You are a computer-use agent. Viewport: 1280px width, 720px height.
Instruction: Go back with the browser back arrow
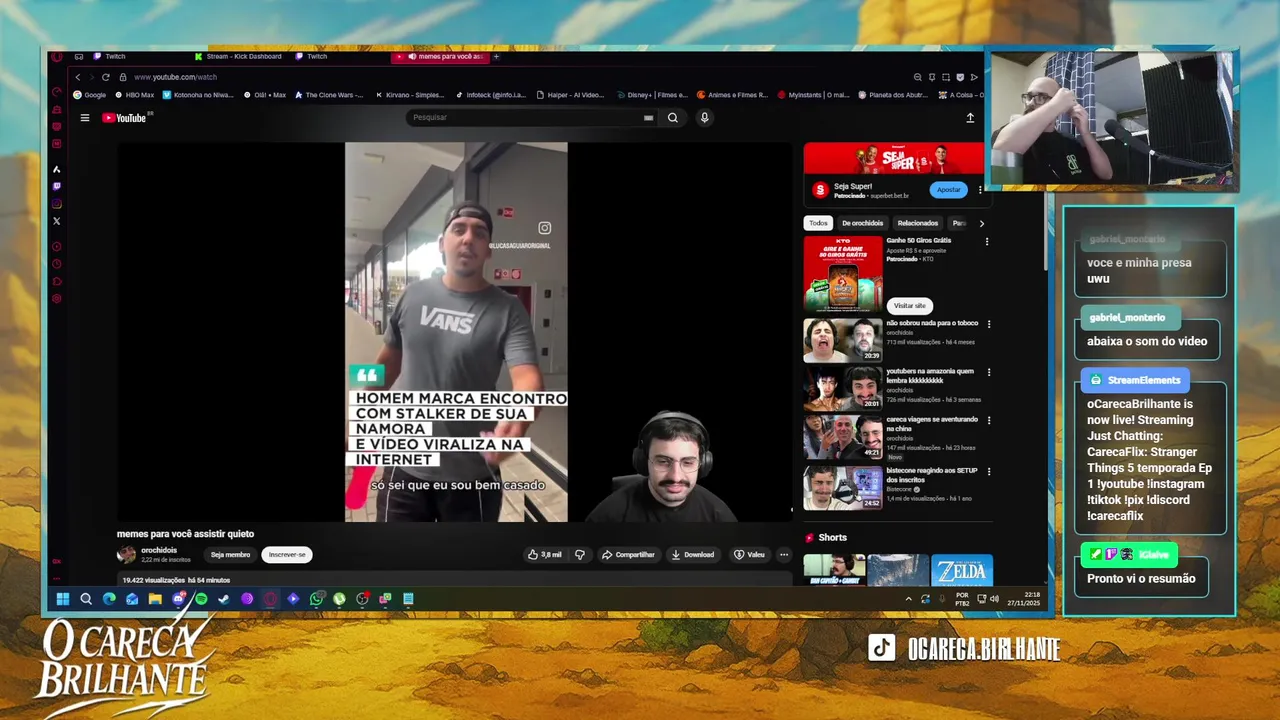[x=77, y=77]
